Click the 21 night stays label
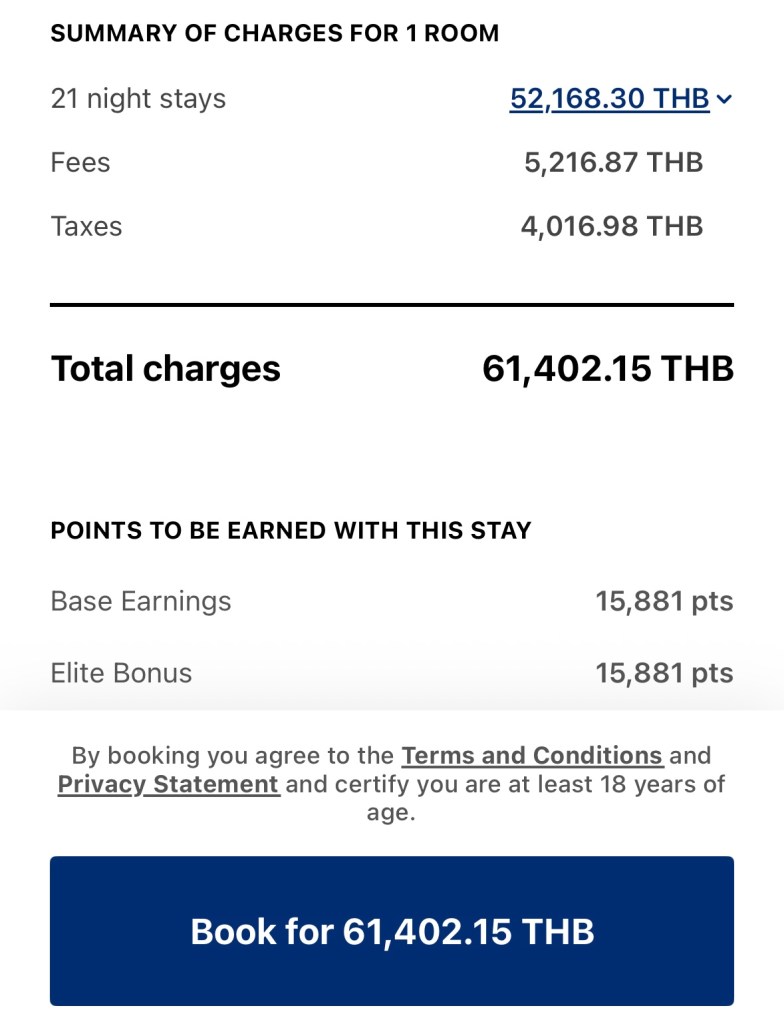The width and height of the screenshot is (784, 1024). coord(138,99)
